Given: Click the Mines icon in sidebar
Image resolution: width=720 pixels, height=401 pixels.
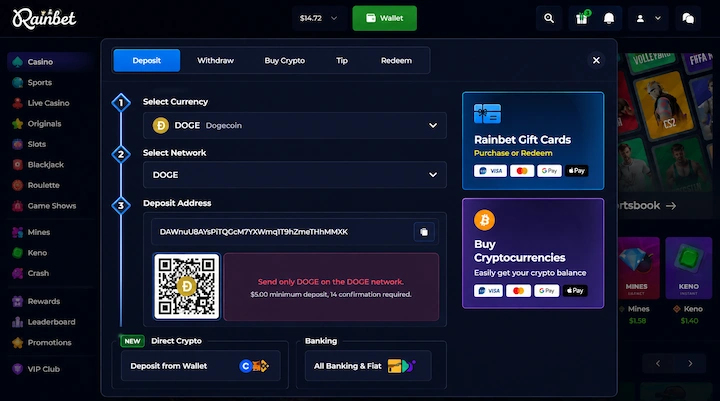Looking at the screenshot, I should (x=17, y=232).
